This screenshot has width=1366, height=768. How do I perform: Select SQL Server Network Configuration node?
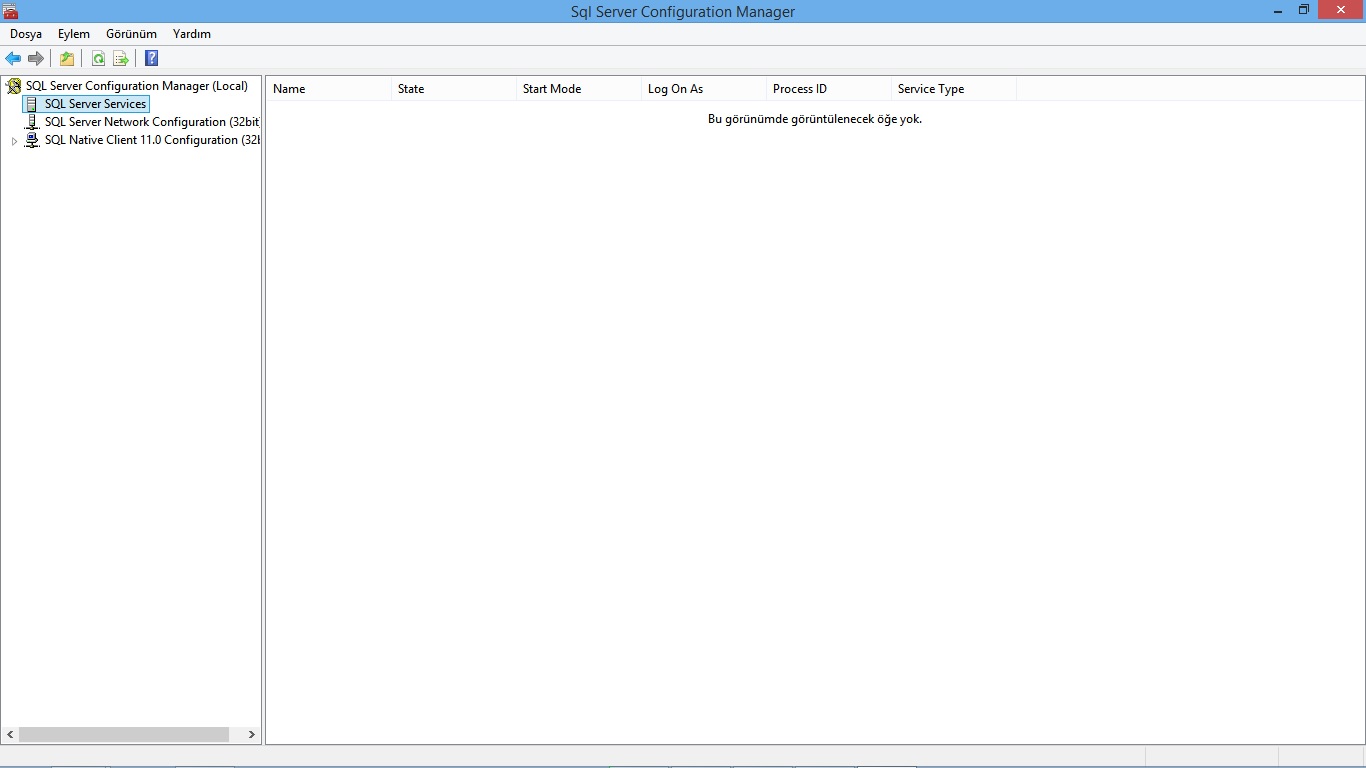pos(152,122)
